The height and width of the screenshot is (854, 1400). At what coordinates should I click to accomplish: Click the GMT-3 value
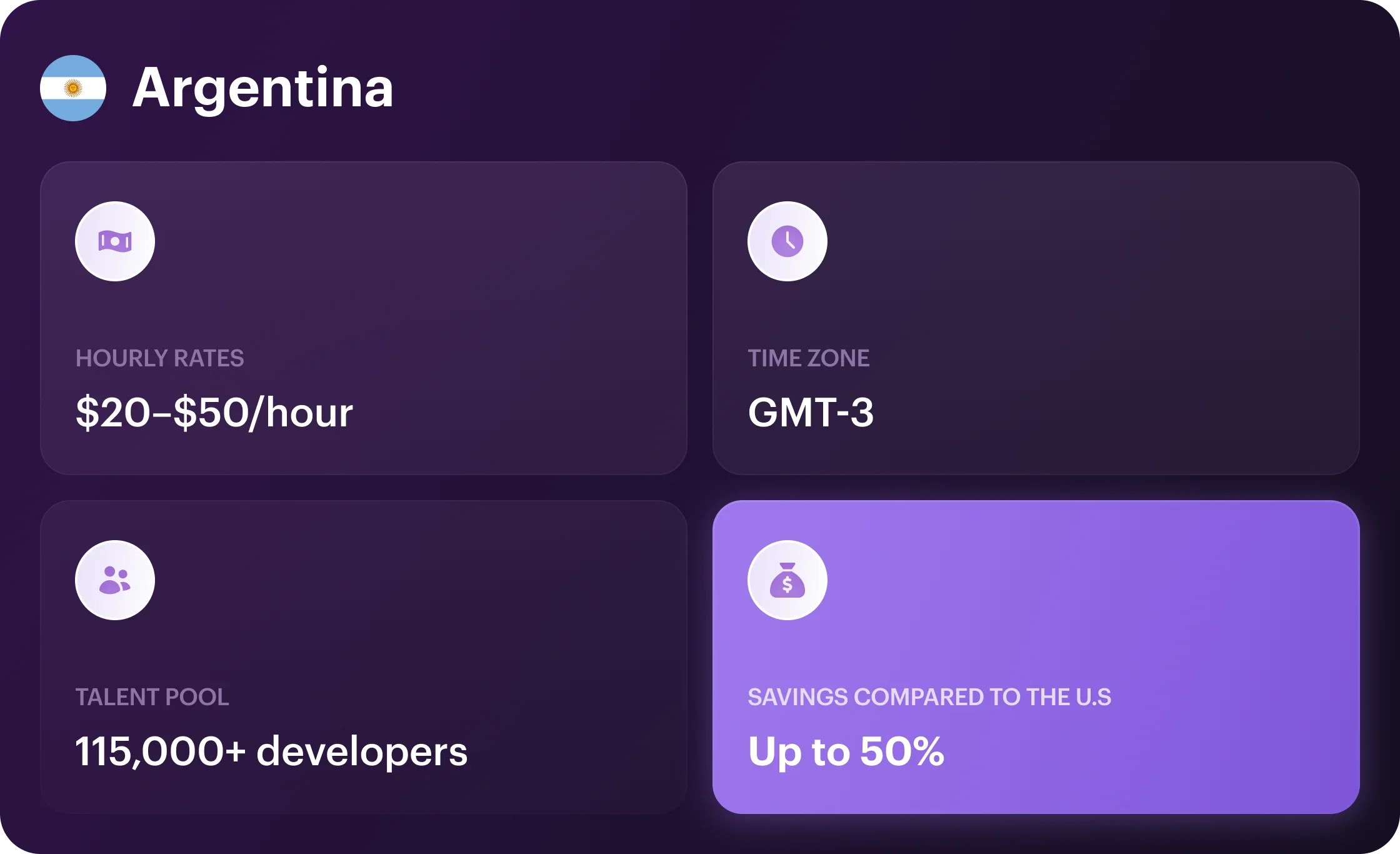[x=811, y=413]
